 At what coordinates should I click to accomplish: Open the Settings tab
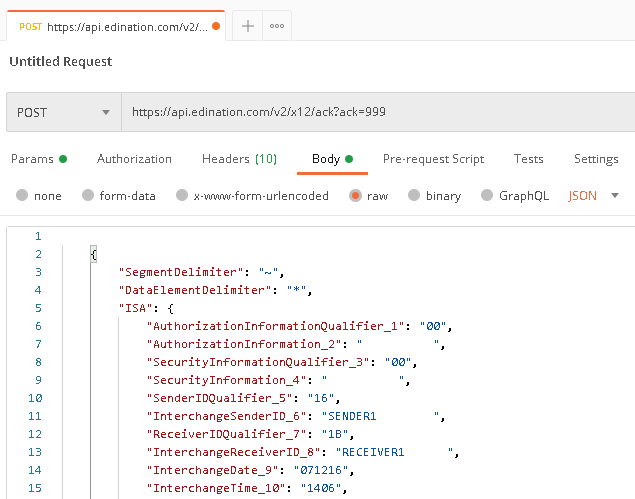pos(596,159)
